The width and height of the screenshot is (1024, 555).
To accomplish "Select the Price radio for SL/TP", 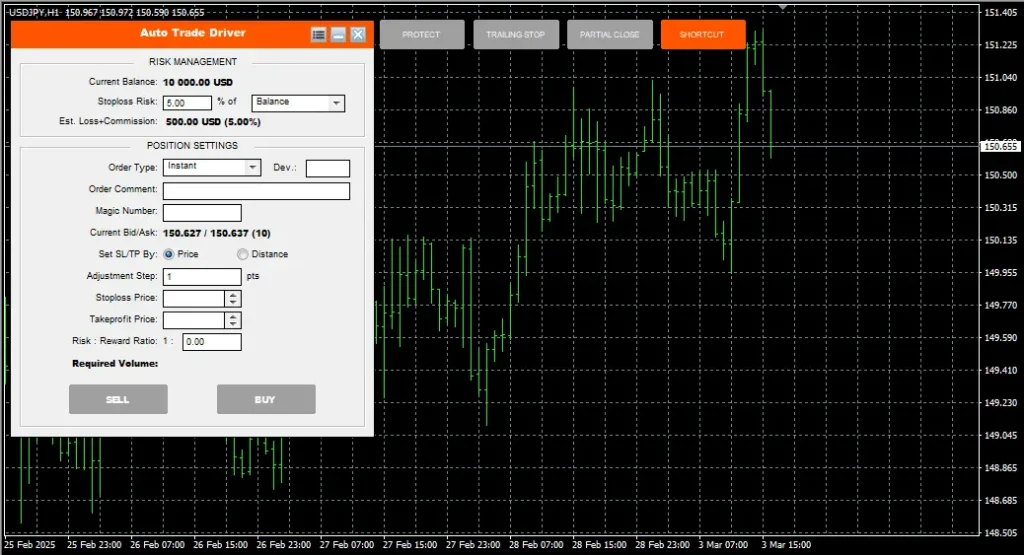I will (168, 254).
